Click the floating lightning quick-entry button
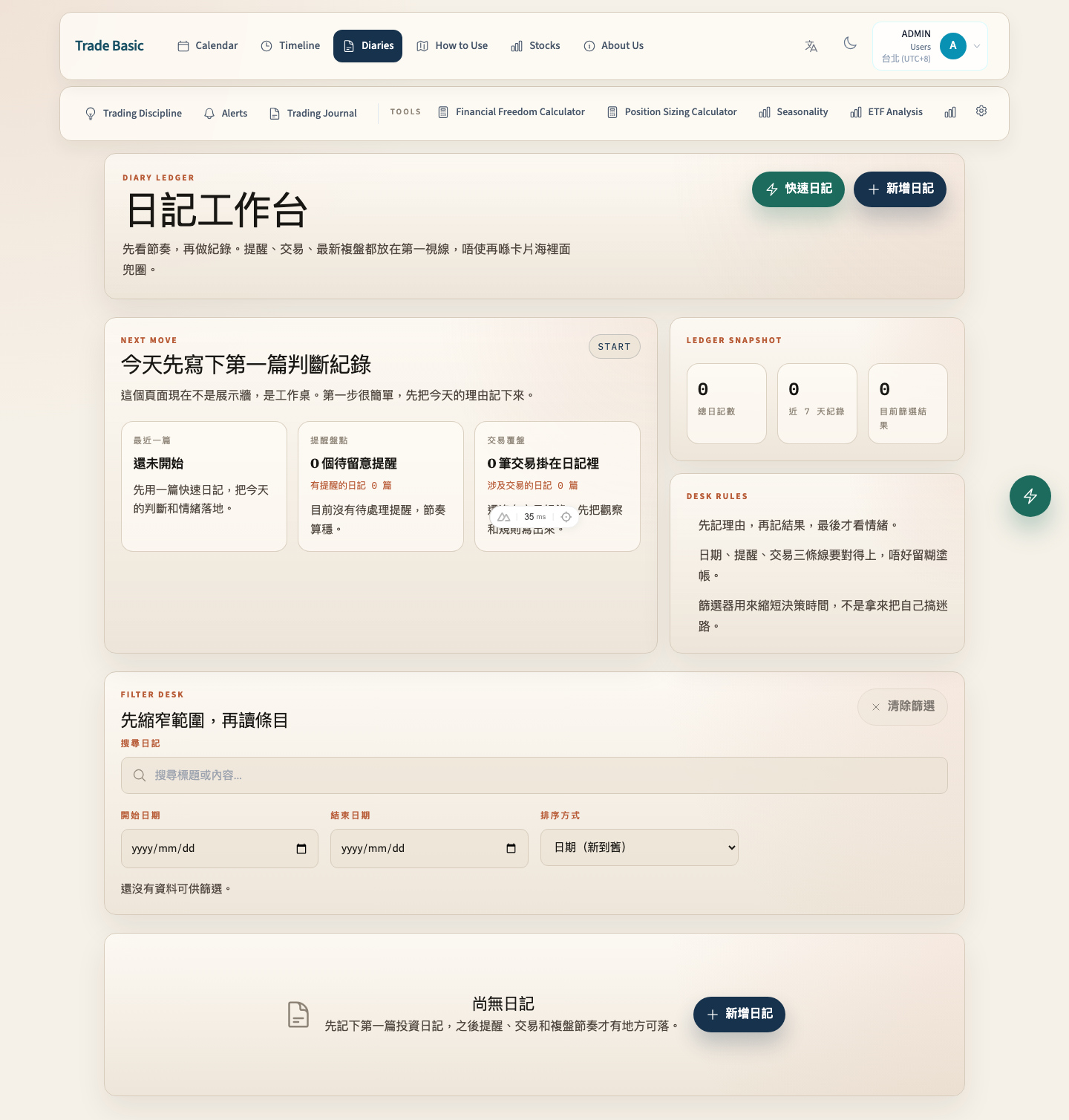The image size is (1069, 1120). (x=1030, y=496)
